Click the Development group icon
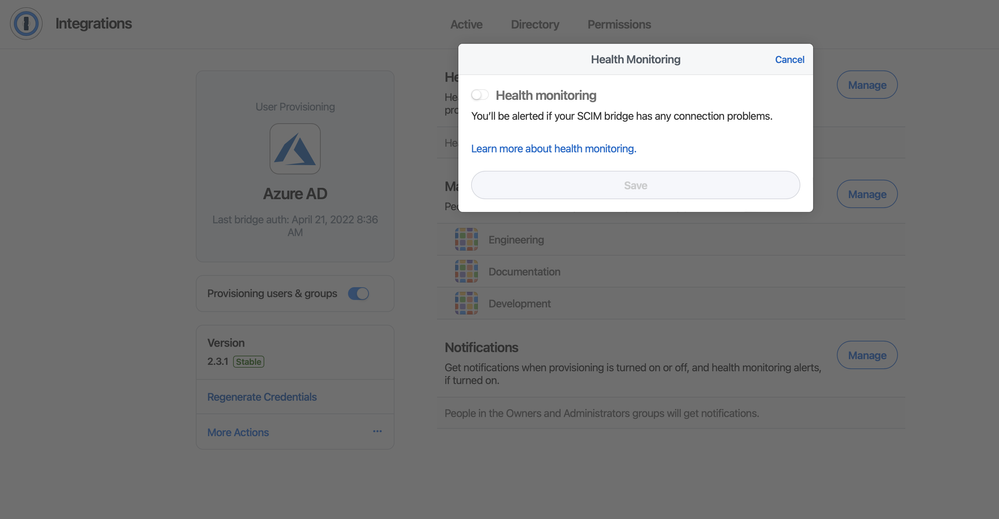Viewport: 999px width, 519px height. click(466, 304)
